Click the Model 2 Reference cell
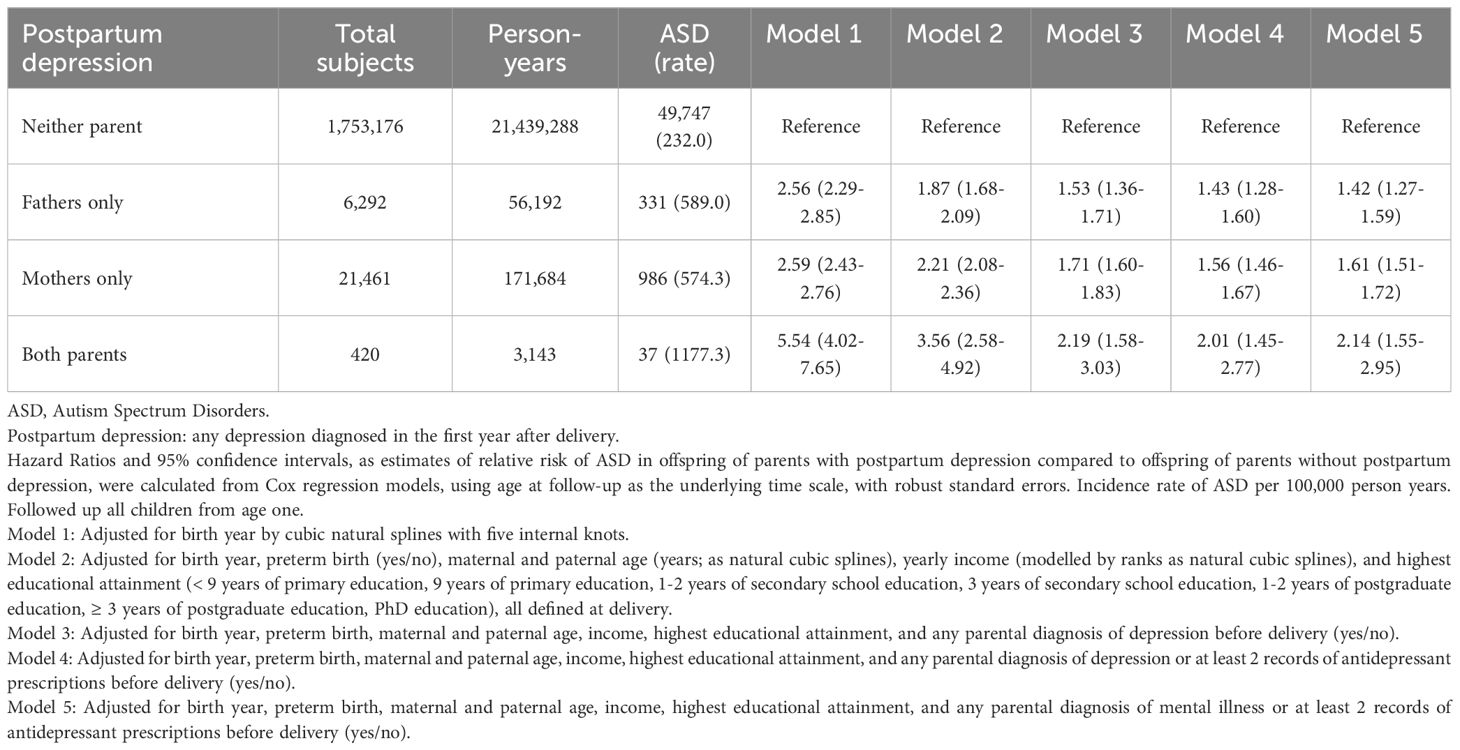 click(960, 127)
